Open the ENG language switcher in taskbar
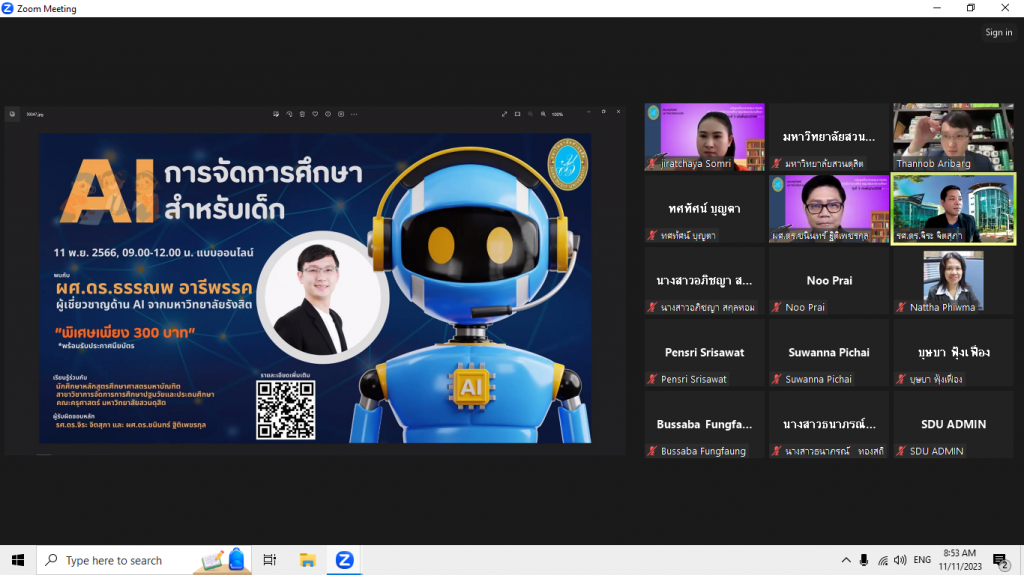 pyautogui.click(x=921, y=560)
